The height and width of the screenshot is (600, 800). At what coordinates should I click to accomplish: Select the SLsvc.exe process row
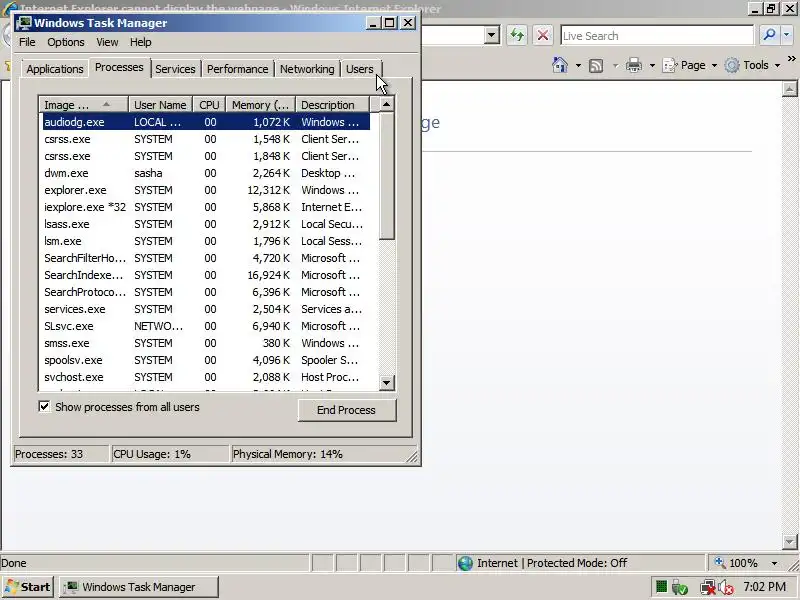[x=206, y=326]
